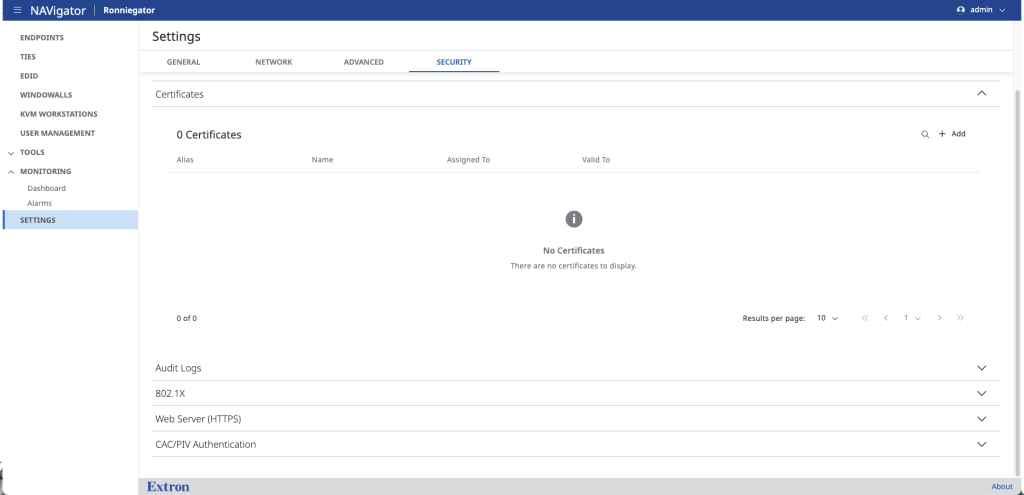The width and height of the screenshot is (1024, 495).
Task: Add a new certificate
Action: (x=952, y=134)
